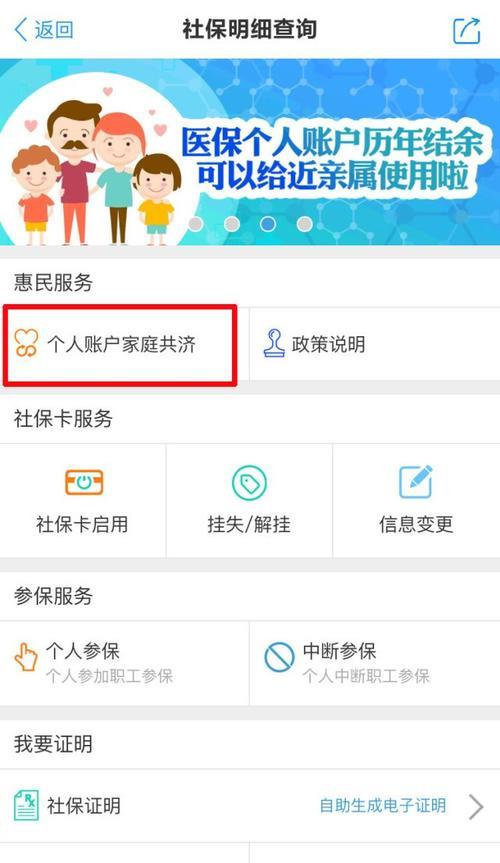
Task: Select the first banner carousel dot
Action: point(195,223)
